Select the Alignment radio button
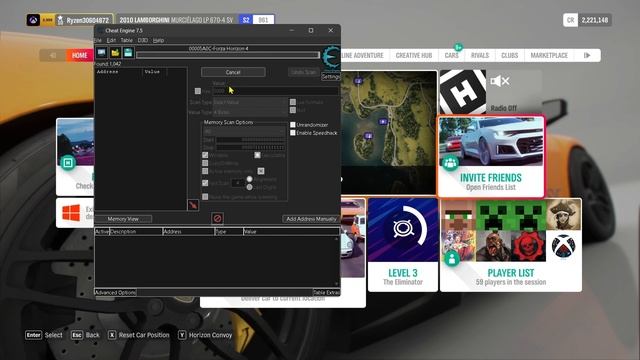The image size is (640, 360). pyautogui.click(x=249, y=179)
